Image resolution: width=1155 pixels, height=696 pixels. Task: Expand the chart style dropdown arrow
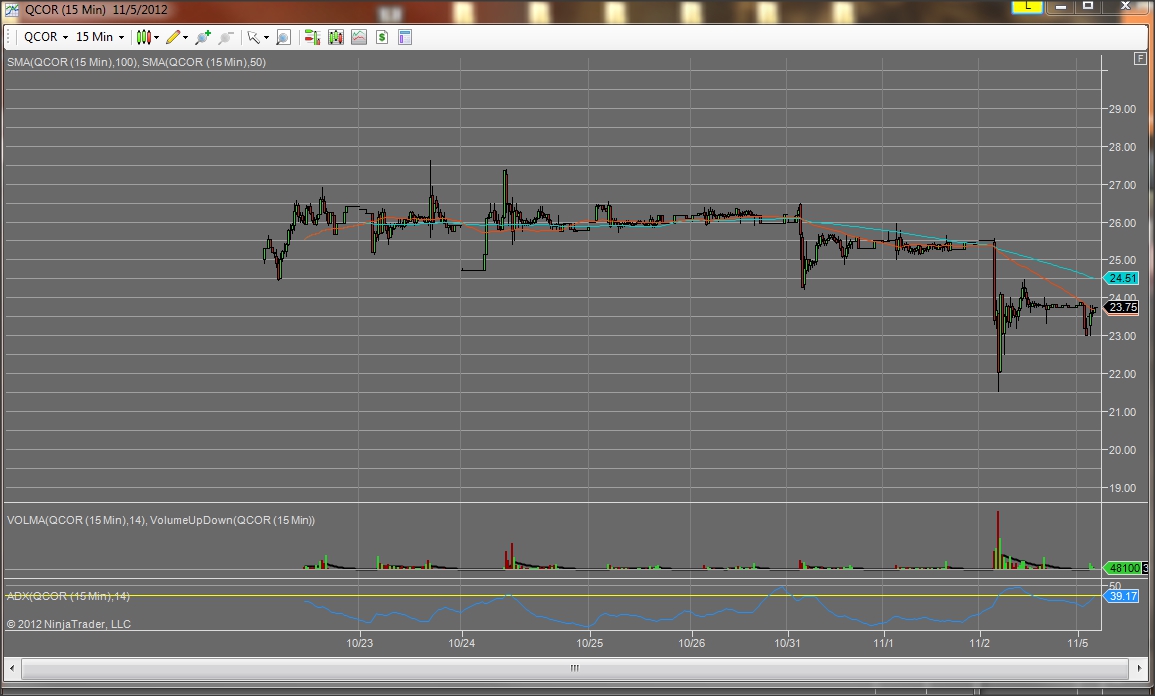point(156,38)
